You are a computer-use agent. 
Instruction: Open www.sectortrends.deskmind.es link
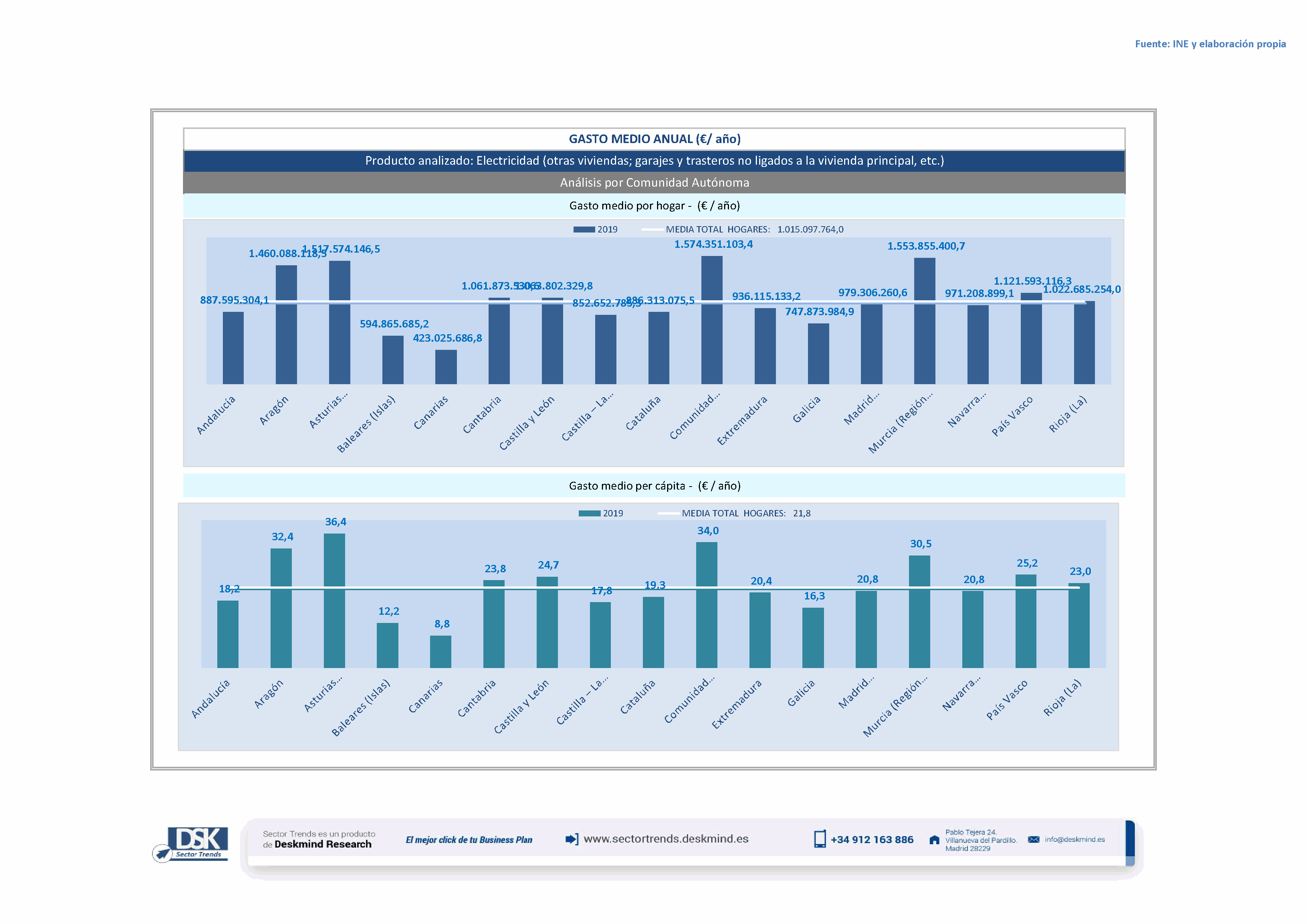click(666, 839)
